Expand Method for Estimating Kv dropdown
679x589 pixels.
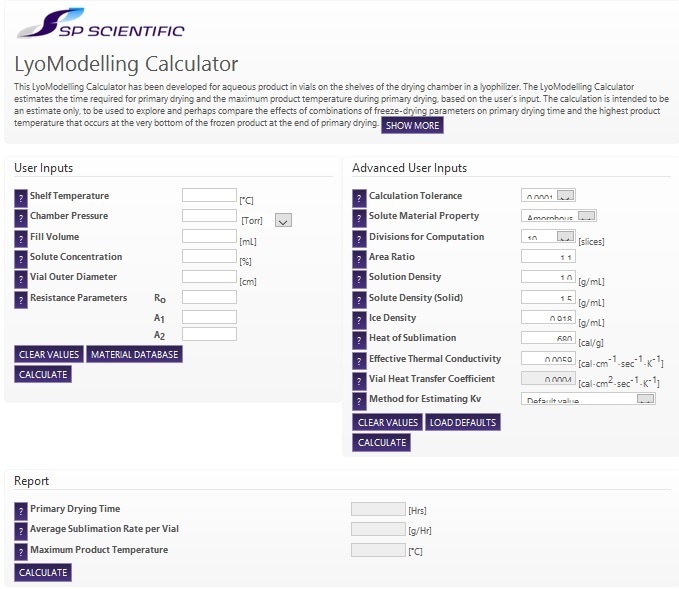click(645, 400)
